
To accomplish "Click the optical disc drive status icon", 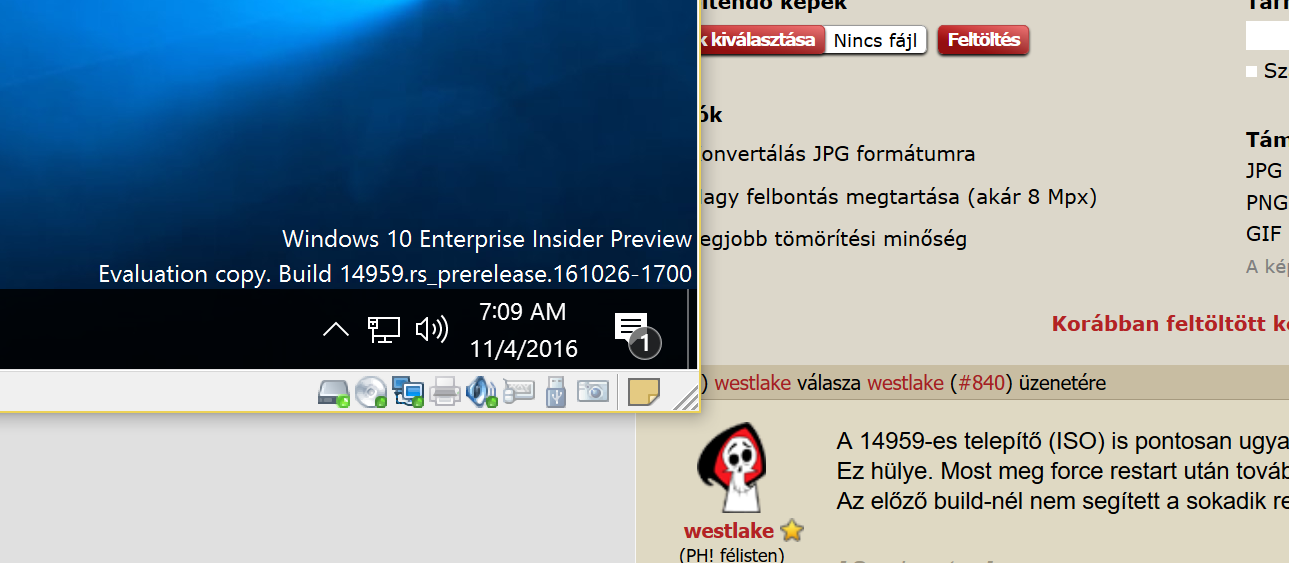I will pos(371,392).
